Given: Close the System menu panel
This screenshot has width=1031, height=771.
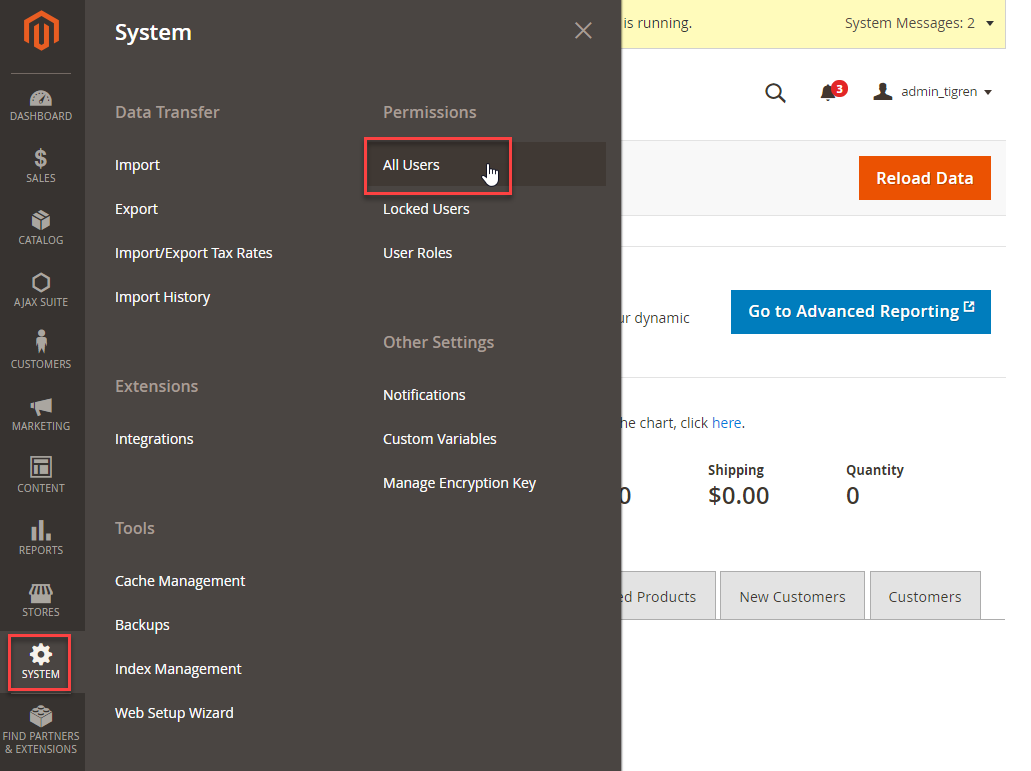Looking at the screenshot, I should (583, 31).
